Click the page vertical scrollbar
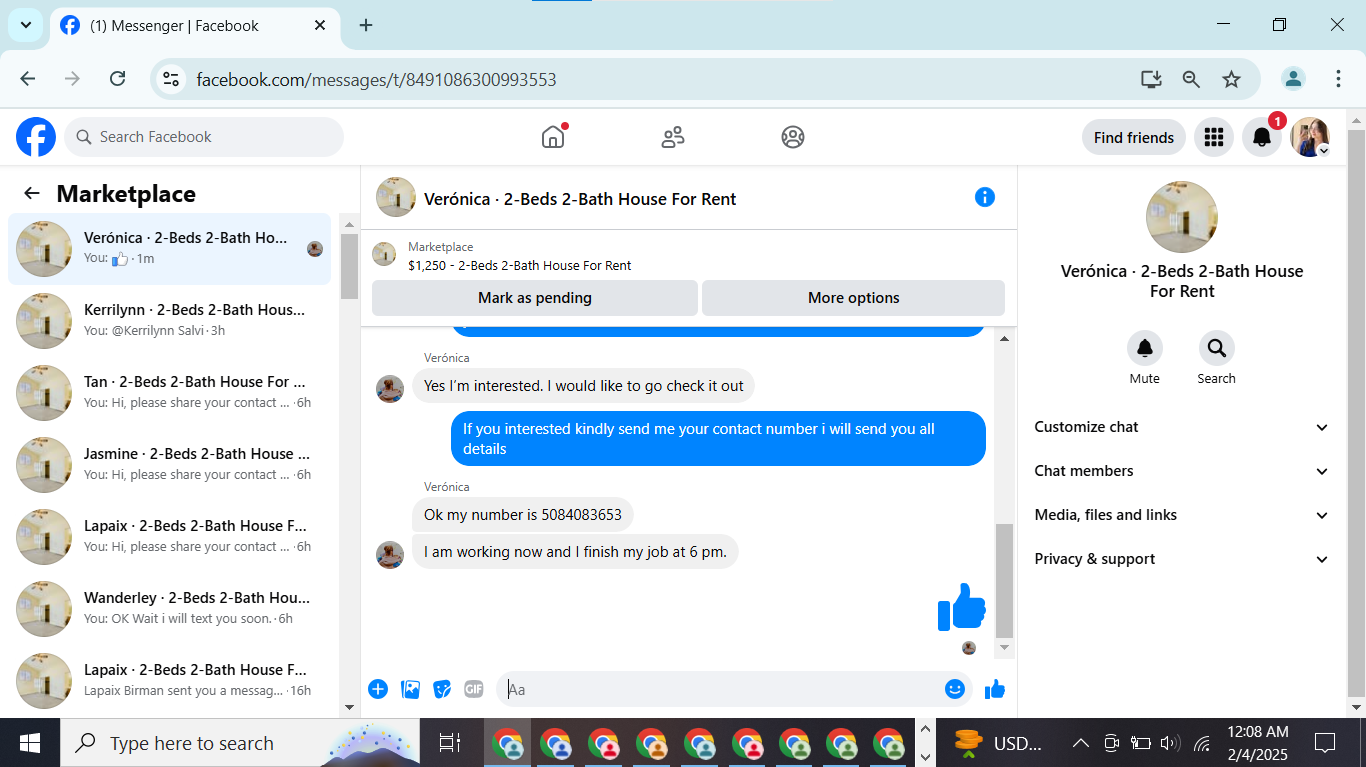Screen dimensions: 1366x767 [x=1356, y=412]
